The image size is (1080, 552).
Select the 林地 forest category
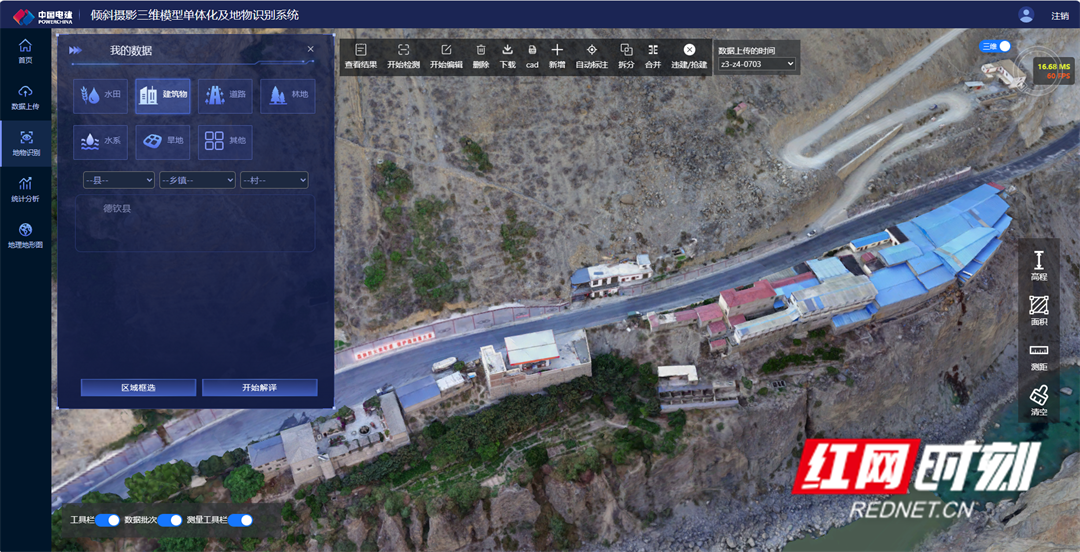coord(288,96)
